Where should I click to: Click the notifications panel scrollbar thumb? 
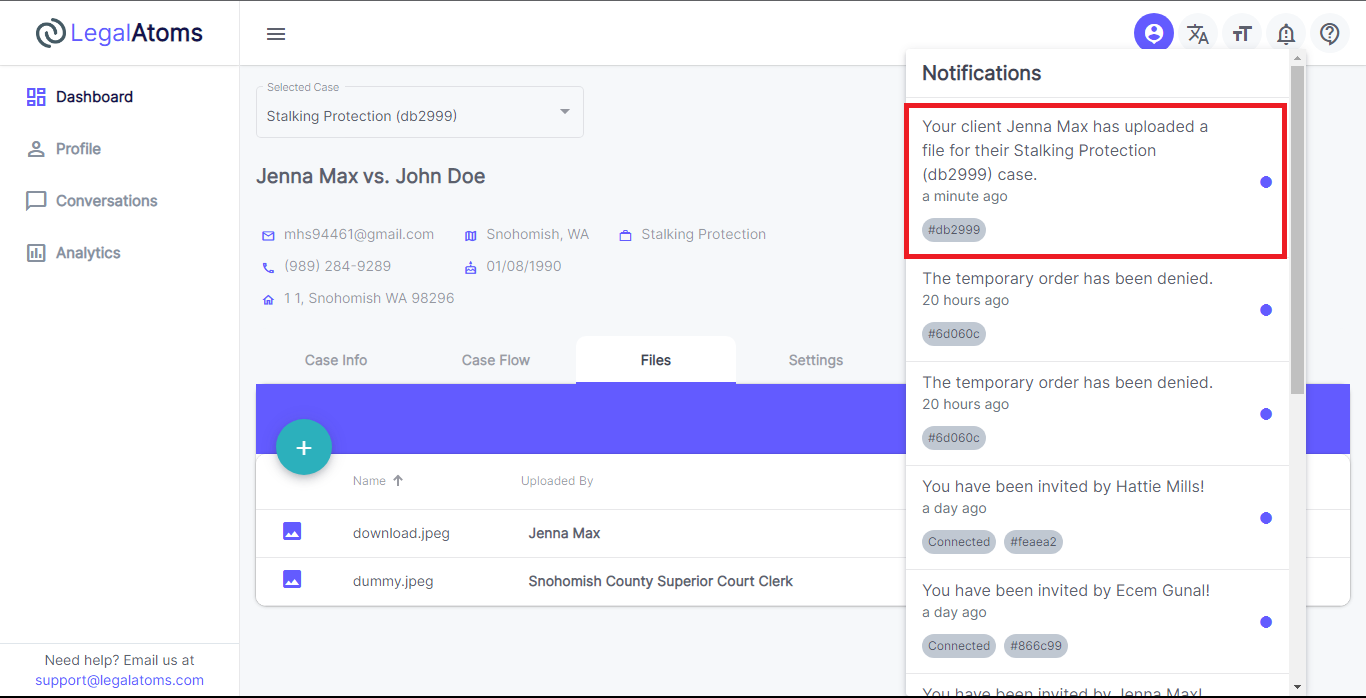point(1297,230)
